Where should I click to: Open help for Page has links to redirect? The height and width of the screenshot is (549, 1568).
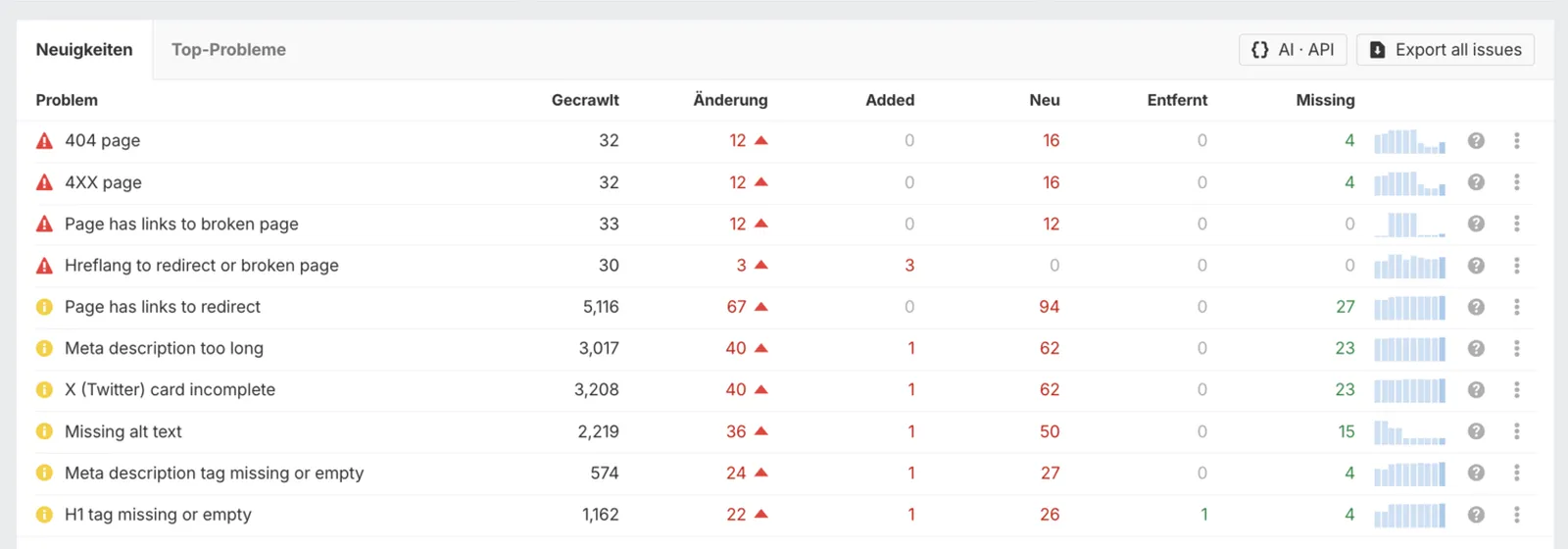point(1476,307)
